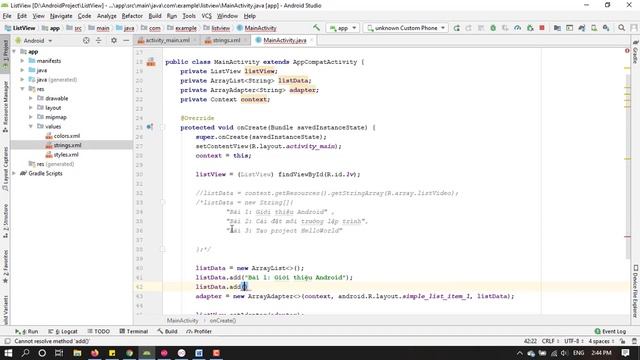Collapse the res folder node

point(22,89)
